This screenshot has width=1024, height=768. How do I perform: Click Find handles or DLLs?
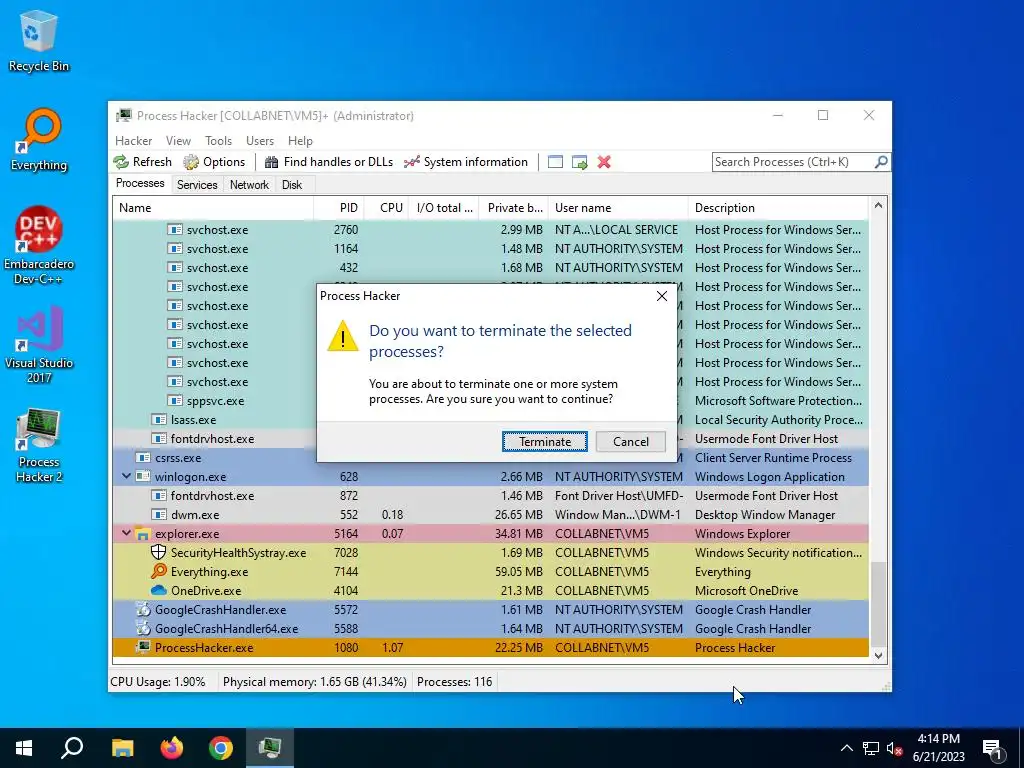coord(329,162)
